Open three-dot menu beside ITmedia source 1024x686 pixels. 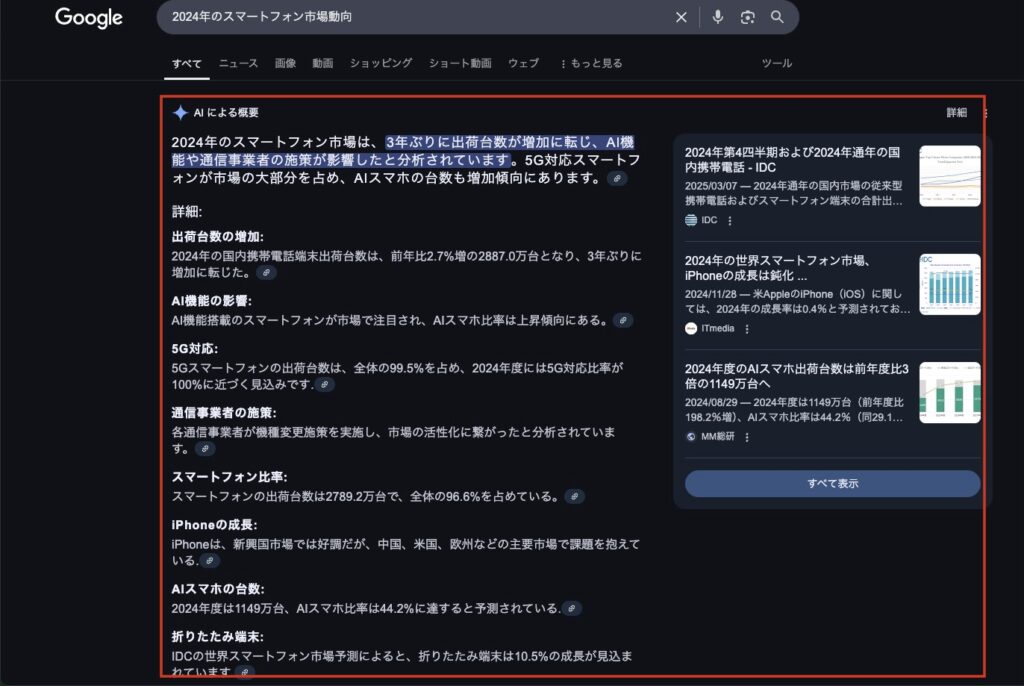pyautogui.click(x=747, y=329)
